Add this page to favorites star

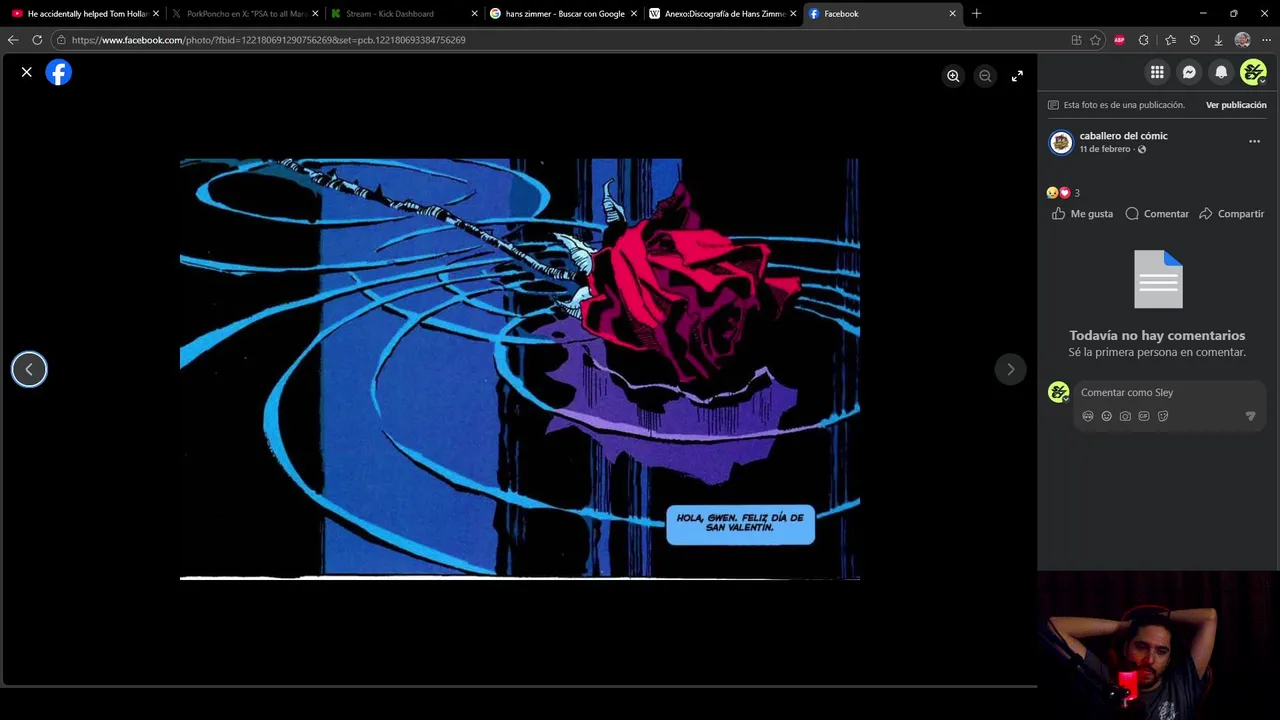click(x=1095, y=40)
